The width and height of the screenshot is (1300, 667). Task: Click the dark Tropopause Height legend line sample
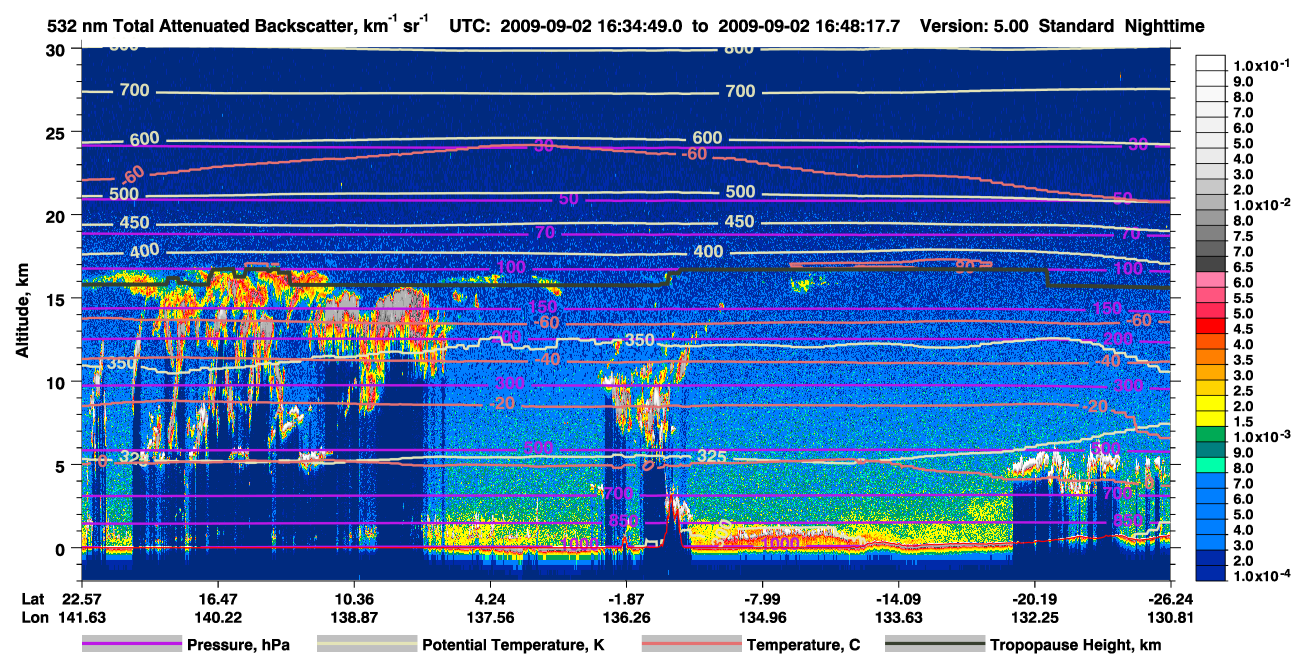936,644
